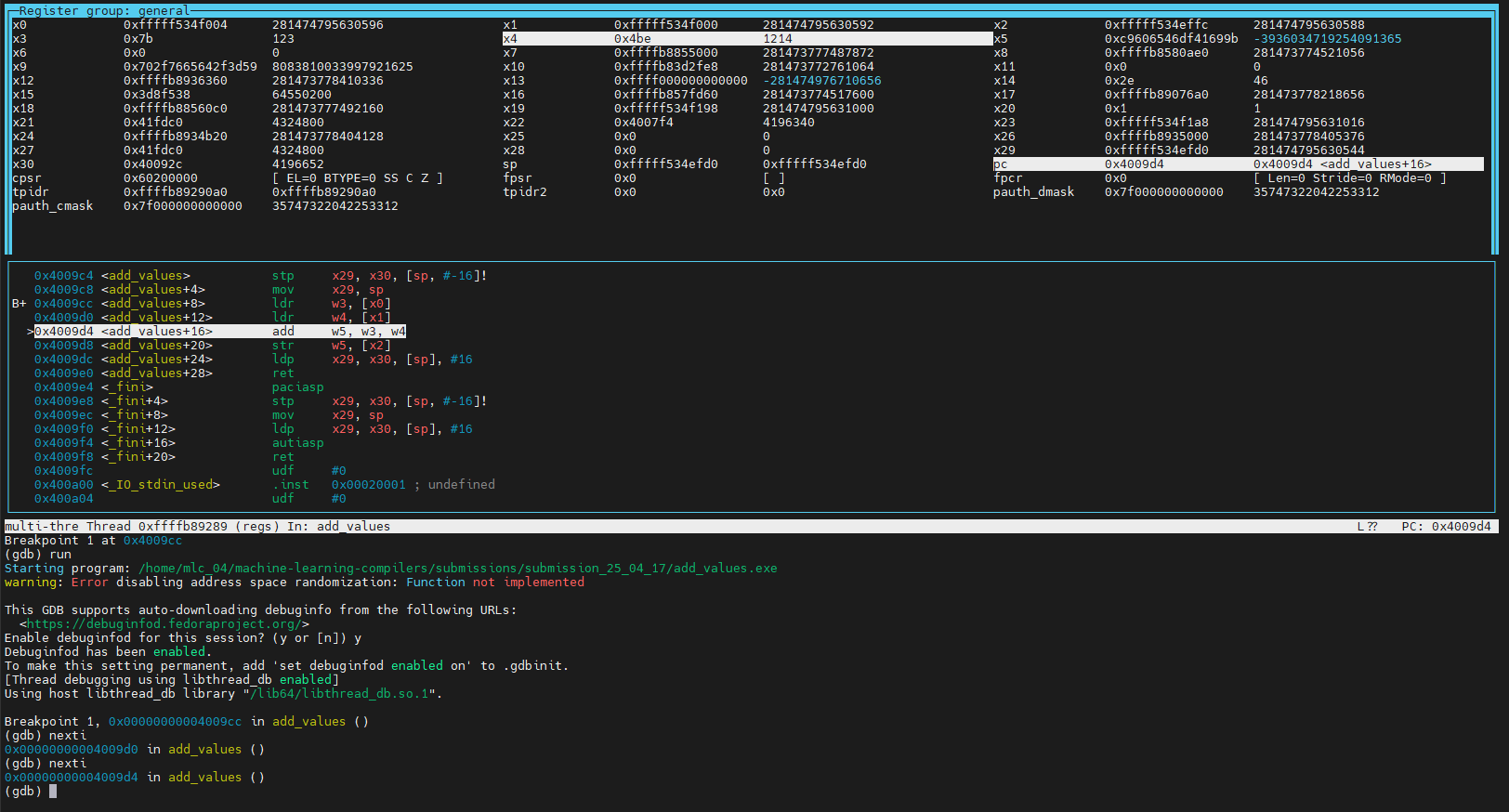Viewport: 1509px width, 812px height.
Task: Focus the (gdb) command prompt cursor
Action: point(53,792)
